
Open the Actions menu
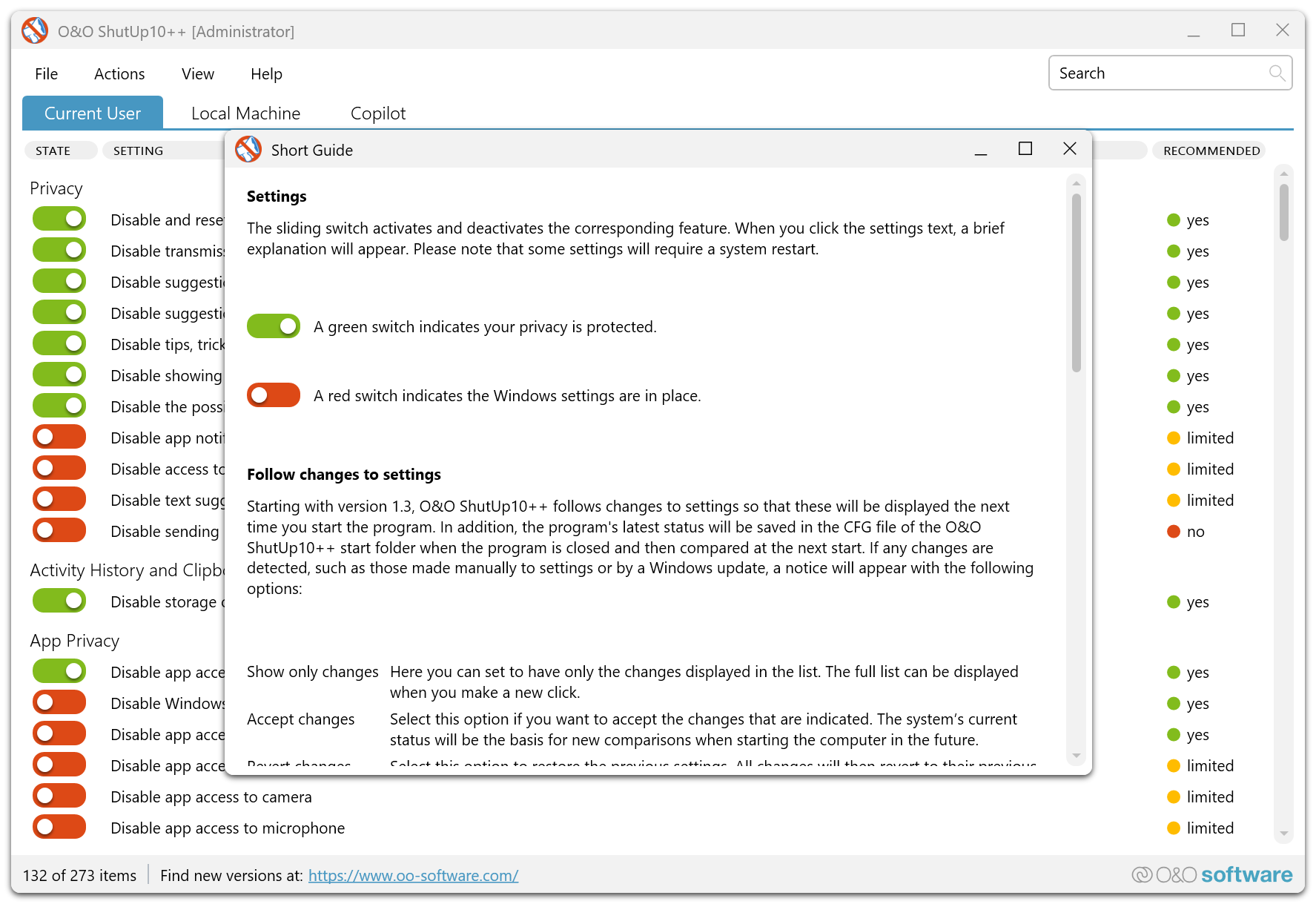click(119, 74)
